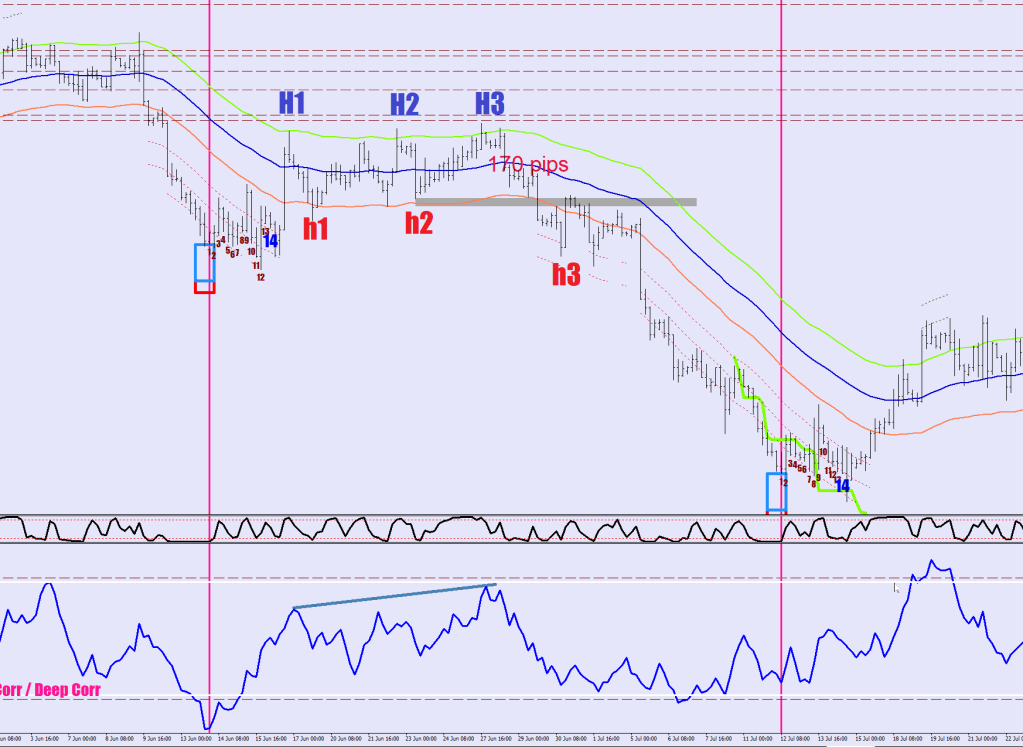Click the right blue rectangle near 12 Jul
The height and width of the screenshot is (747, 1023).
tap(776, 491)
